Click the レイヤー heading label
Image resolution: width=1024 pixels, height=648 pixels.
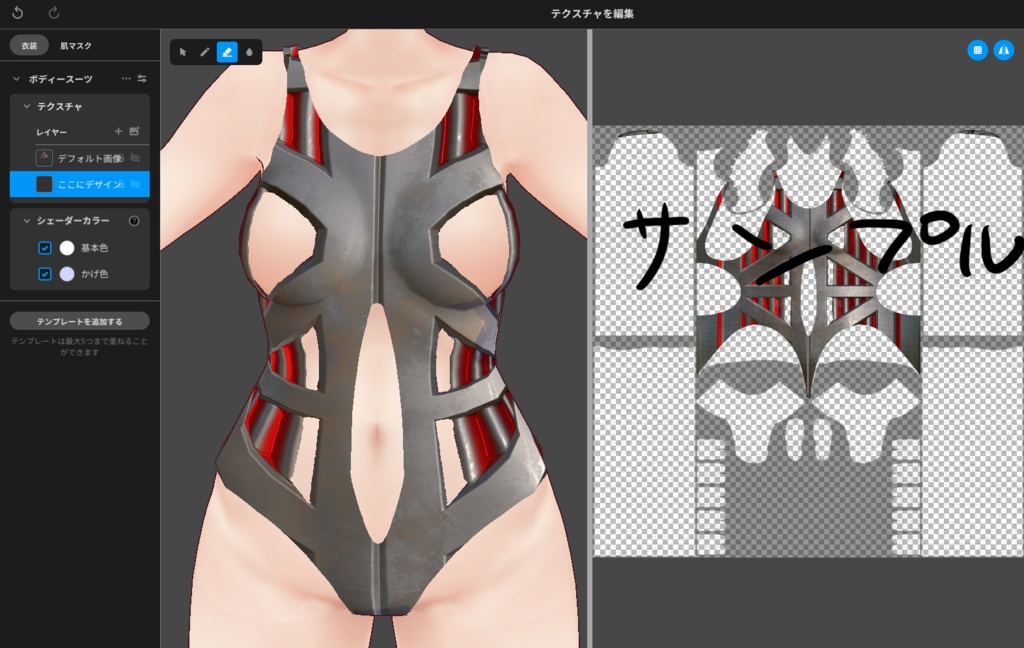52,132
